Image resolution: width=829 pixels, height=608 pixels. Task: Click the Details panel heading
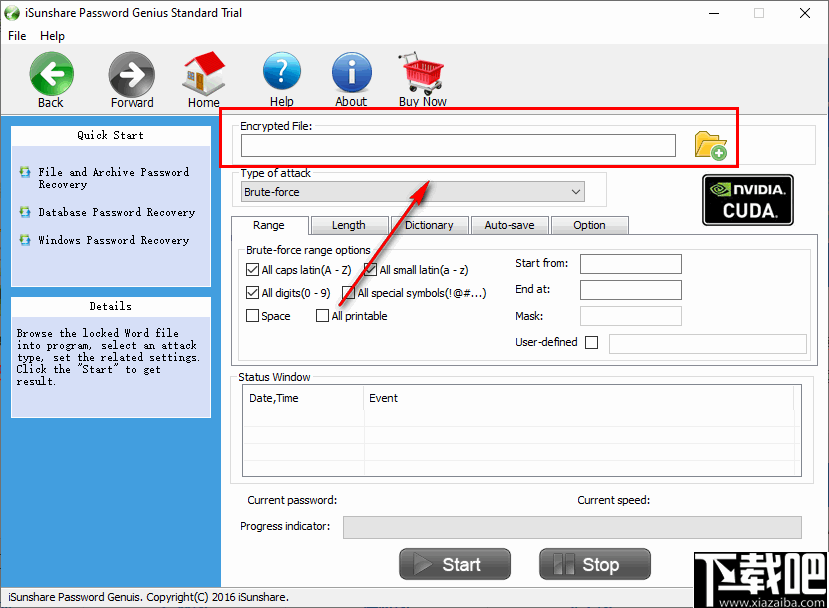110,307
